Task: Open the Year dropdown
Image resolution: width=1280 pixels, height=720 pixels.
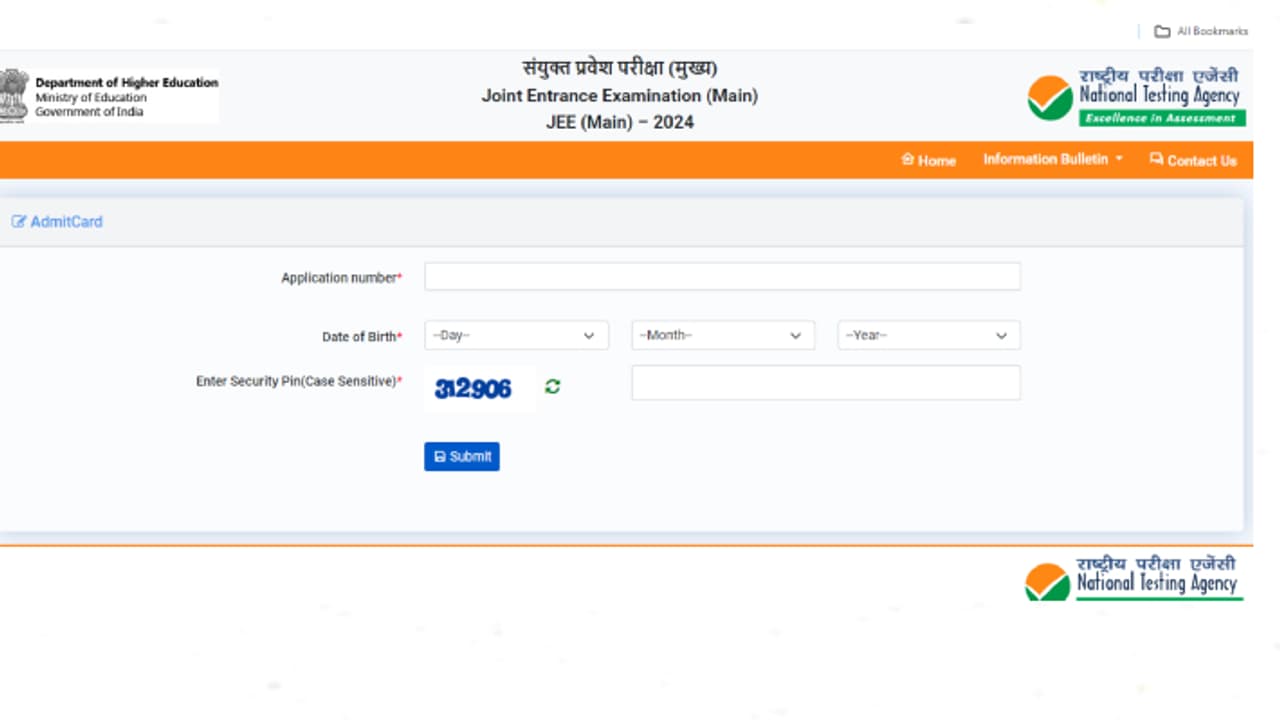Action: point(928,335)
